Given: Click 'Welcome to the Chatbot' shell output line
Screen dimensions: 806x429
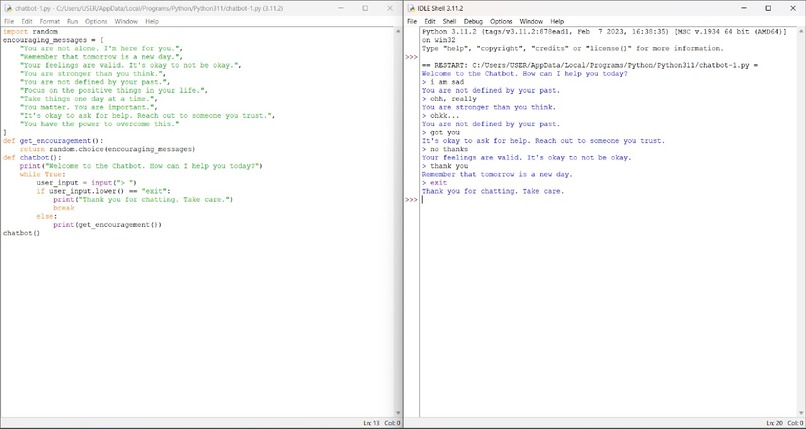Looking at the screenshot, I should (525, 73).
